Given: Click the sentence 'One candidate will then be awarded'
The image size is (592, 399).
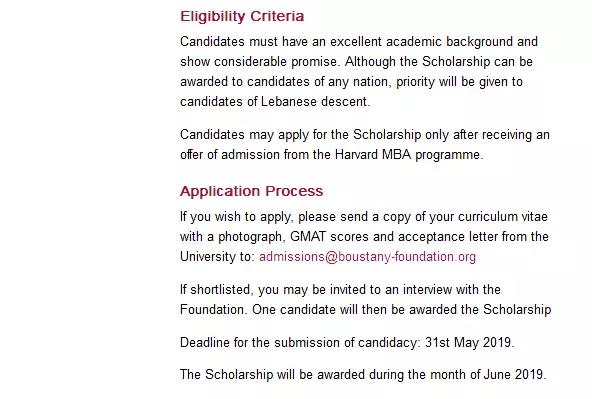Looking at the screenshot, I should pyautogui.click(x=402, y=310).
